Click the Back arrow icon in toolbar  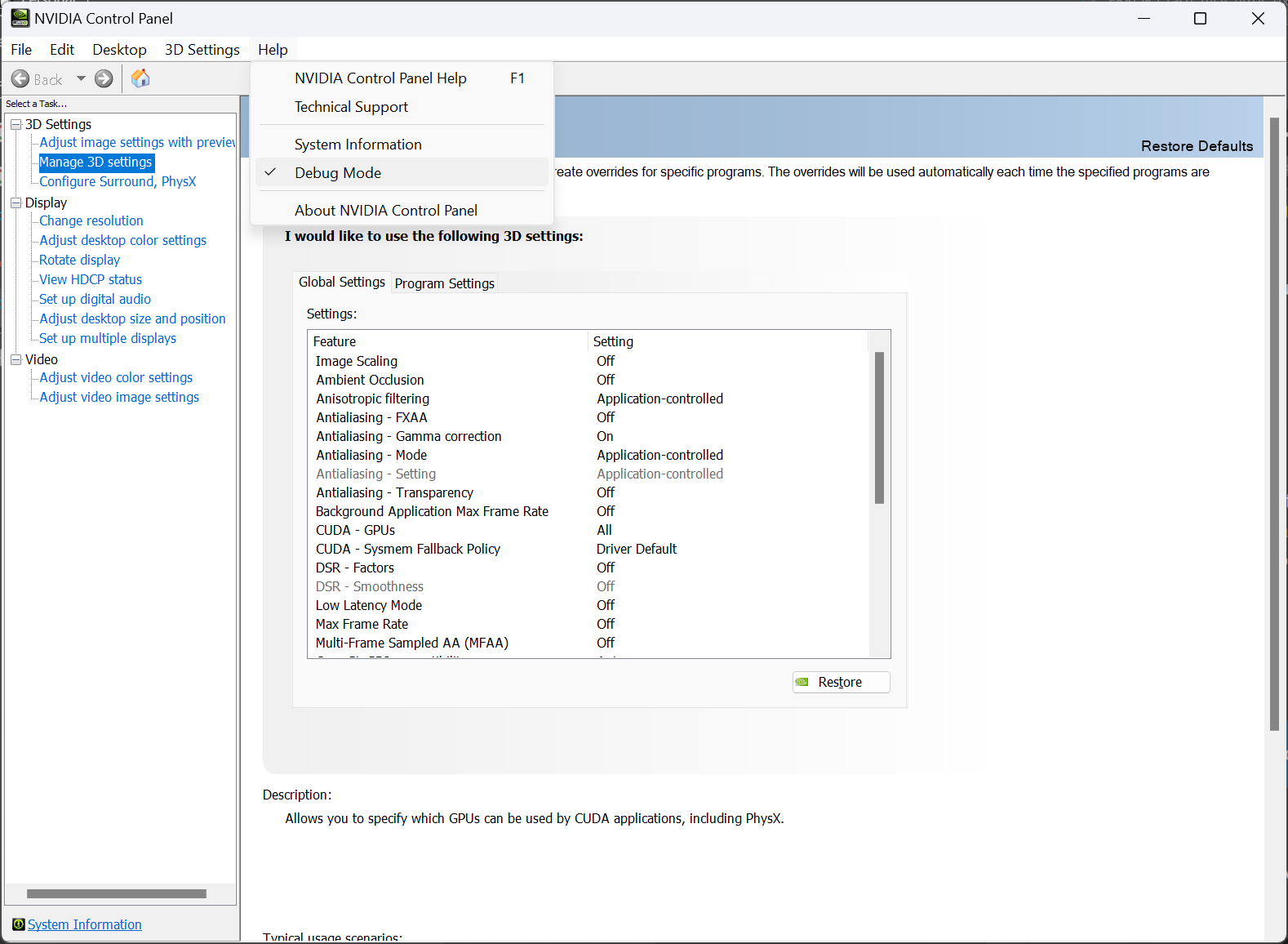pos(21,79)
